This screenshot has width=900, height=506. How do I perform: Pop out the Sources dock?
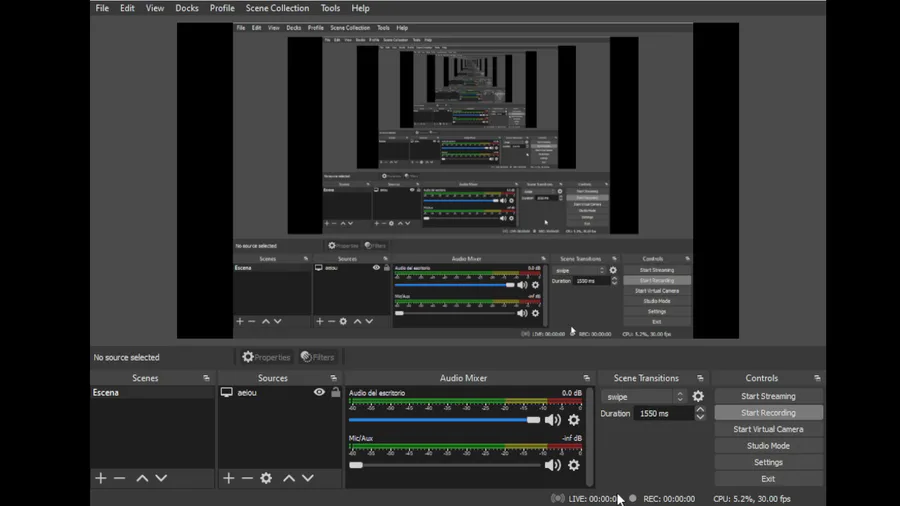coord(333,379)
